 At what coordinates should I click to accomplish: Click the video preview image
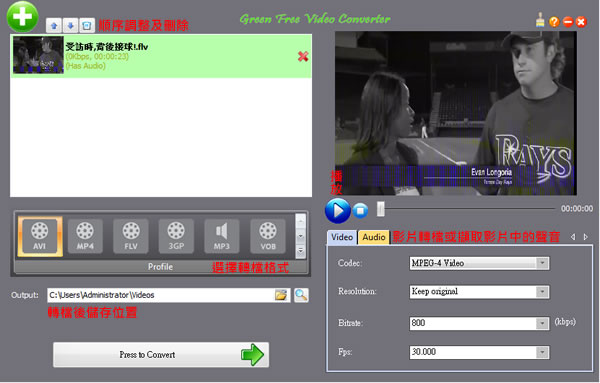tap(456, 113)
